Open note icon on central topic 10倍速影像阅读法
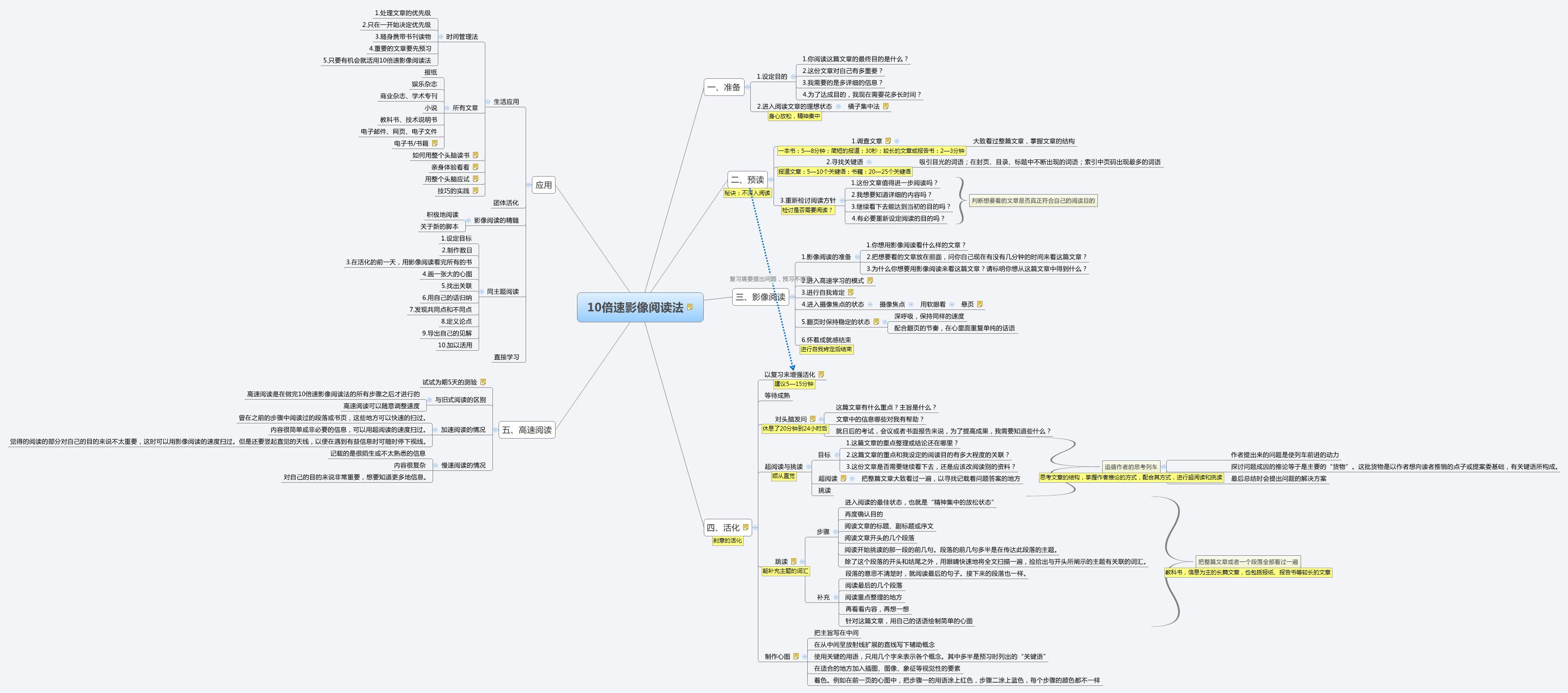The width and height of the screenshot is (1568, 693). (x=690, y=307)
